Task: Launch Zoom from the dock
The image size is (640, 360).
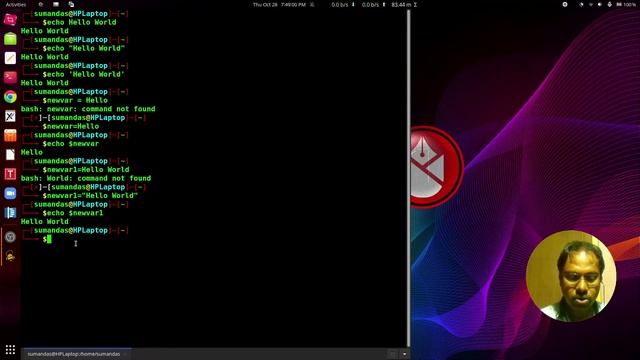Action: tap(10, 193)
